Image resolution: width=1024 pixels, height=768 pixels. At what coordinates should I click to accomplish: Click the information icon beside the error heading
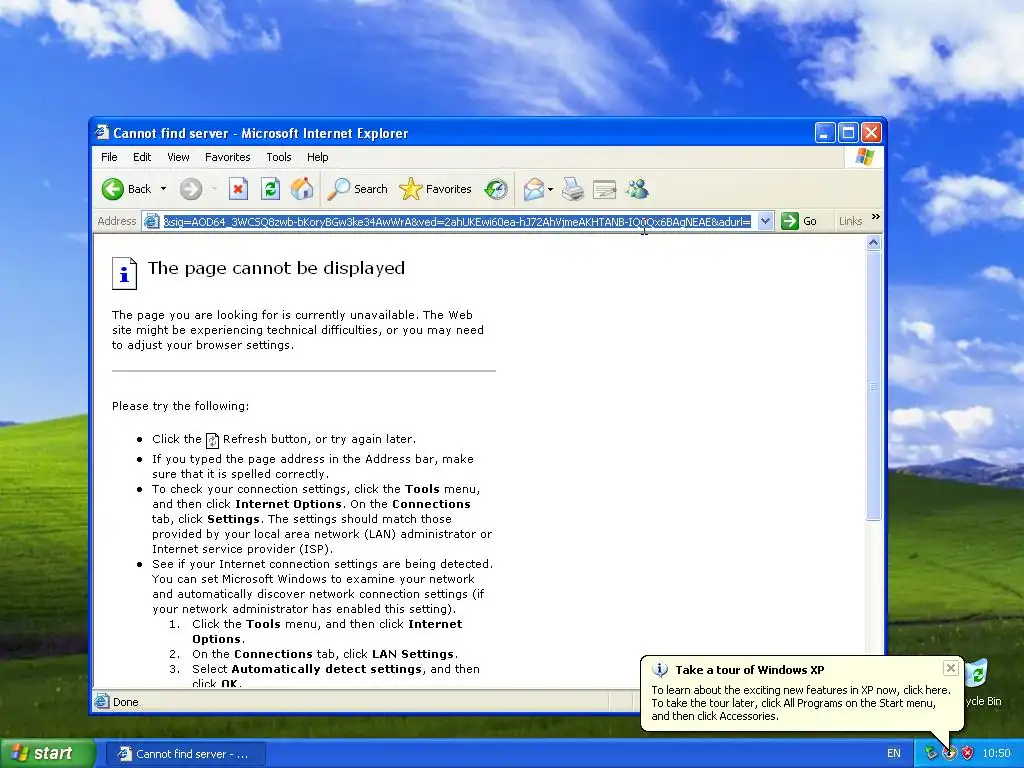pyautogui.click(x=124, y=273)
